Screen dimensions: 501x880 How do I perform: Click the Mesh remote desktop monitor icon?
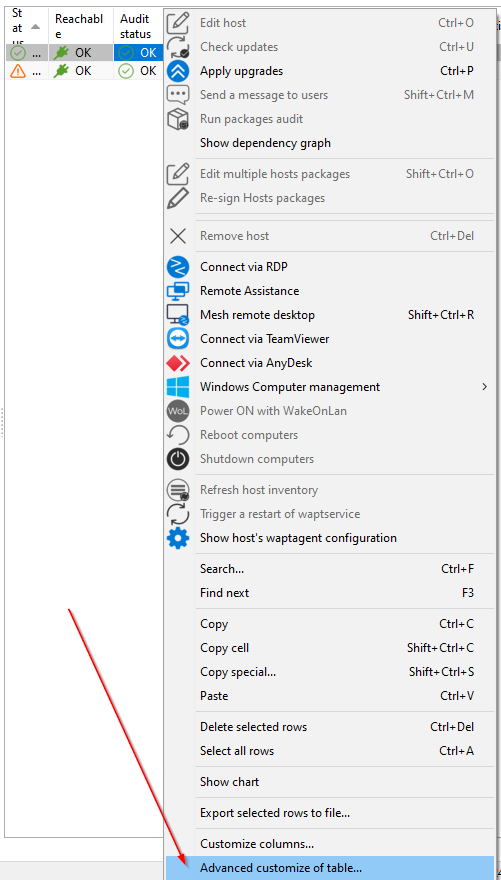[x=178, y=315]
